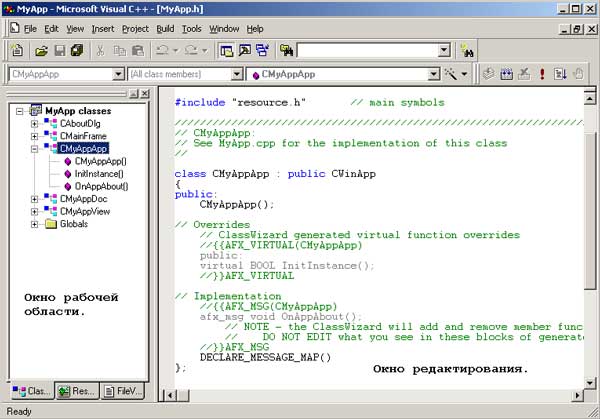Click the workspace panel docking toggle button
The width and height of the screenshot is (600, 419).
coord(134,94)
